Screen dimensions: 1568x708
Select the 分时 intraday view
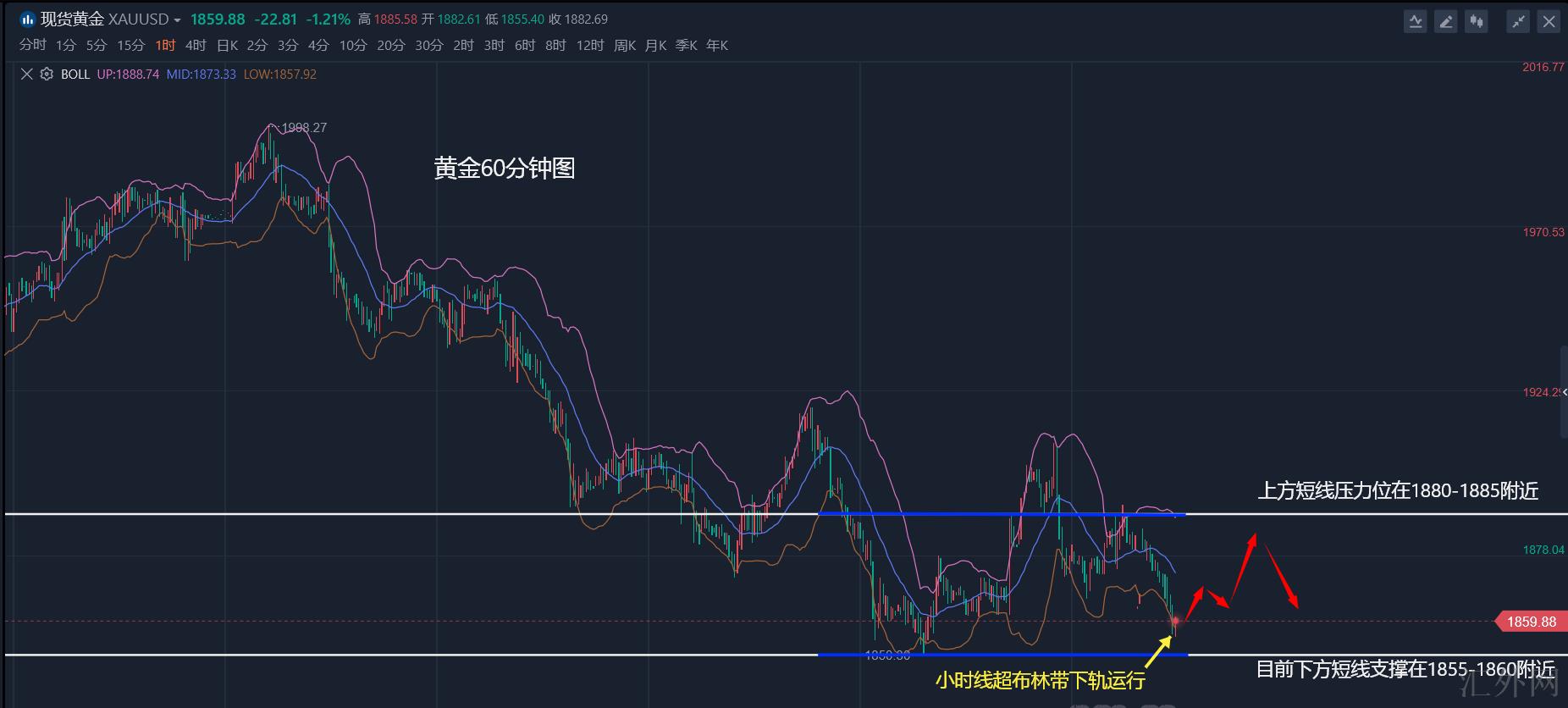pyautogui.click(x=33, y=46)
